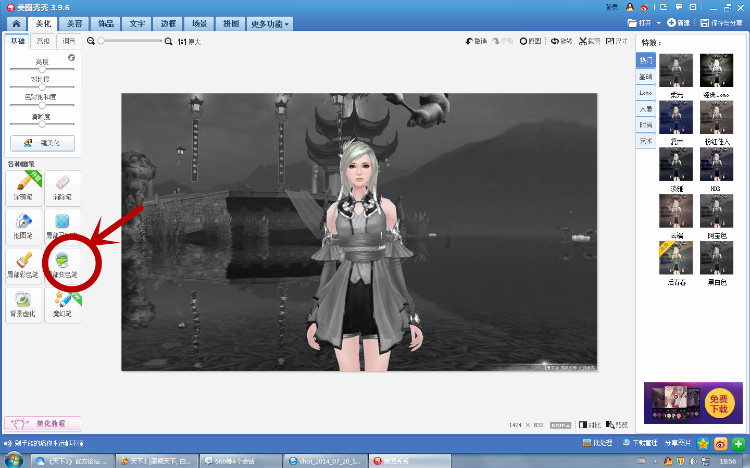
Task: Expand the 更多功能 more functions menu
Action: (x=270, y=24)
